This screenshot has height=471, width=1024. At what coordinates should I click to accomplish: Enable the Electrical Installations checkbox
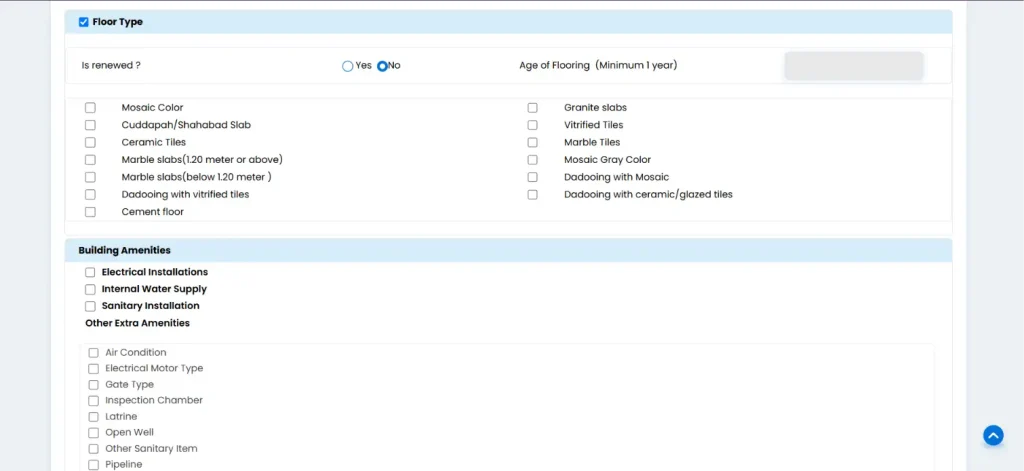(90, 272)
